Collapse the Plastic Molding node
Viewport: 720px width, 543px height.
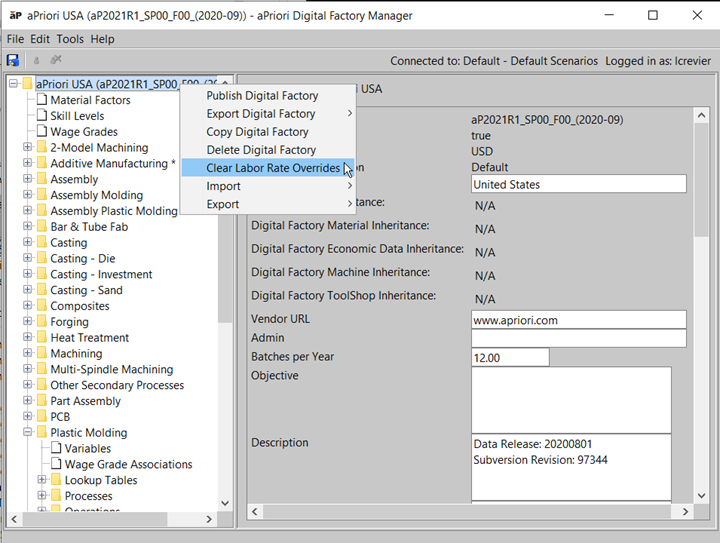[x=28, y=432]
